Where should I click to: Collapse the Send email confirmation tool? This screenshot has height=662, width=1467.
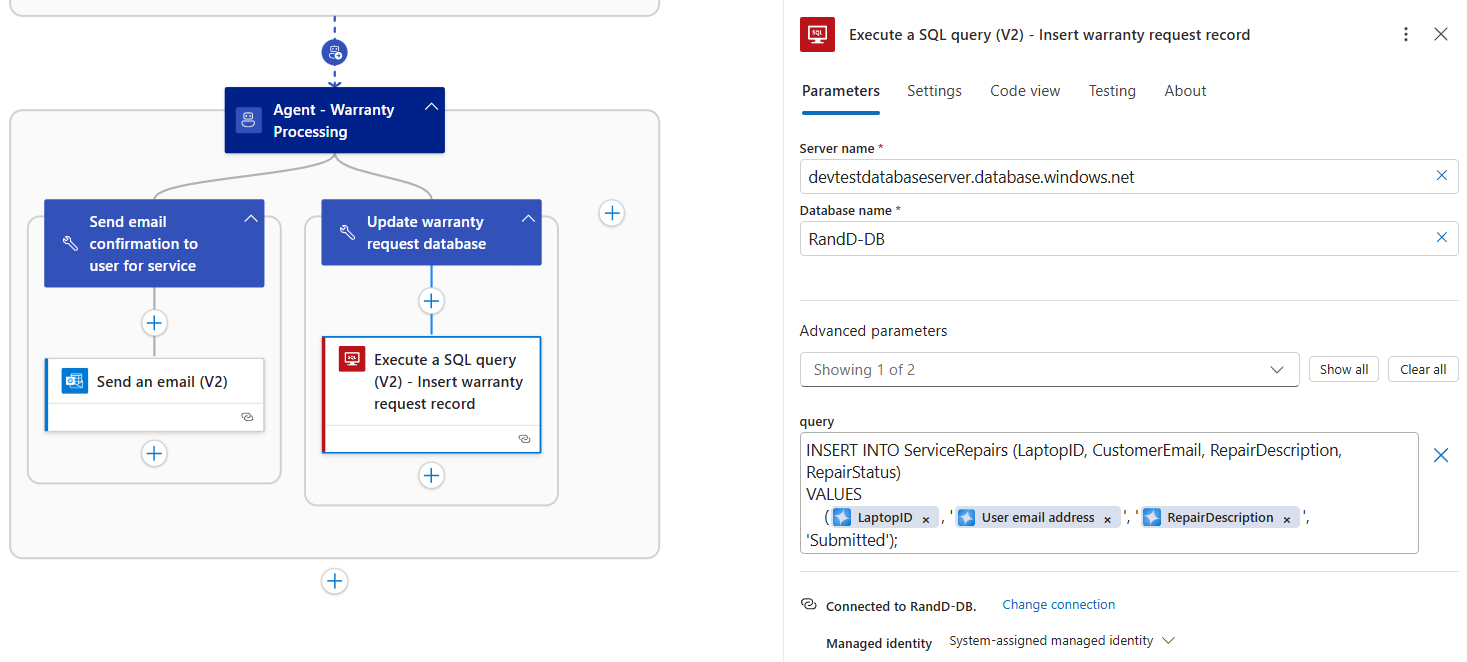pyautogui.click(x=250, y=219)
